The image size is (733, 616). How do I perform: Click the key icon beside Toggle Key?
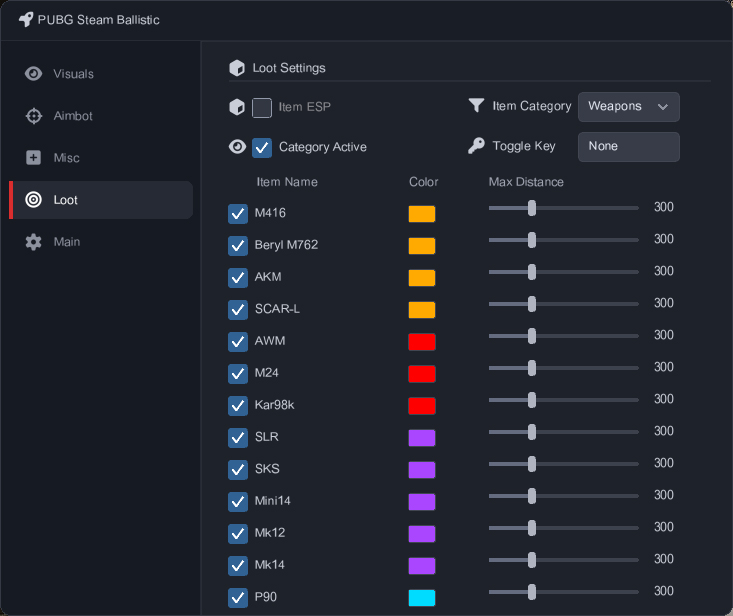476,146
